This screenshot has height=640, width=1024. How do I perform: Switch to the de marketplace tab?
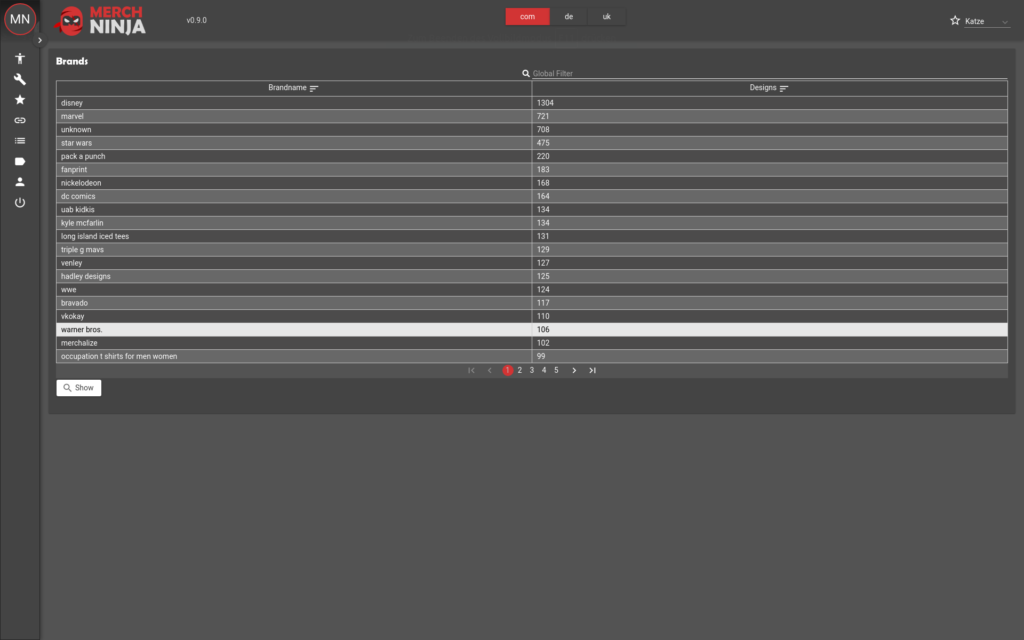569,17
